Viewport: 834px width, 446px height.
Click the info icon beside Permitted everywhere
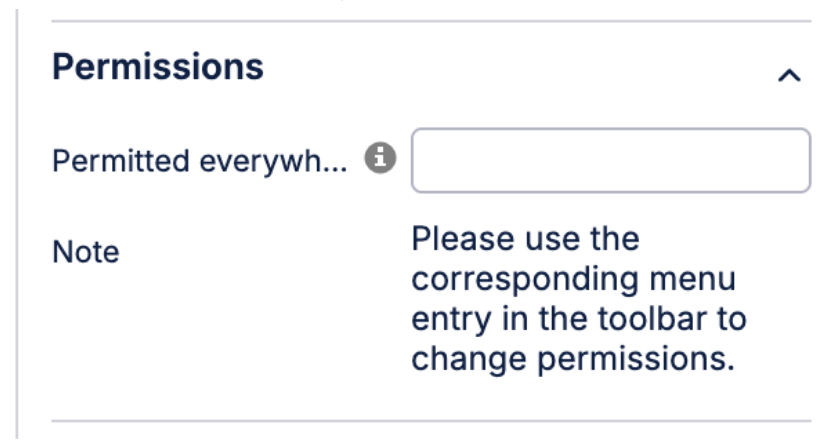tap(380, 158)
